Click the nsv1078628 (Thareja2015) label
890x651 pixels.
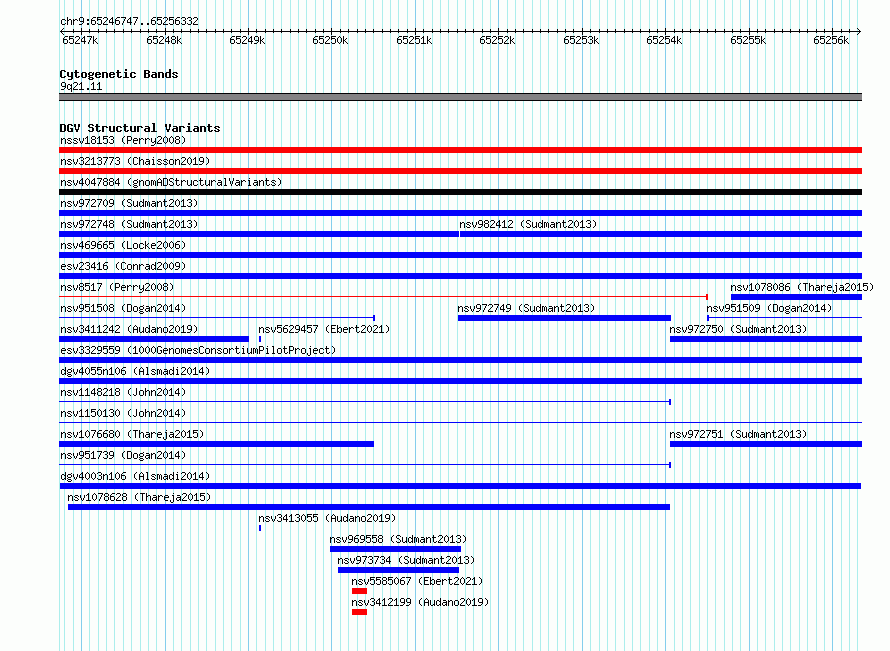139,497
